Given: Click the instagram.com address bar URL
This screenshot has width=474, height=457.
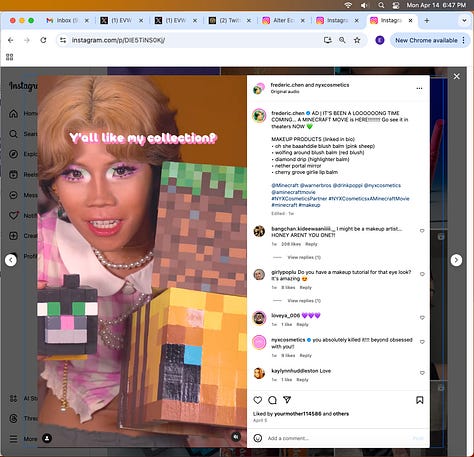Looking at the screenshot, I should (x=118, y=40).
